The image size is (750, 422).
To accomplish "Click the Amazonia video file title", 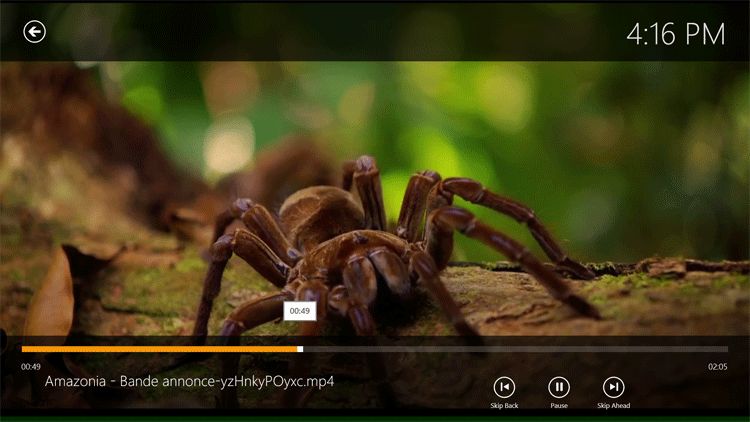I will pyautogui.click(x=189, y=382).
